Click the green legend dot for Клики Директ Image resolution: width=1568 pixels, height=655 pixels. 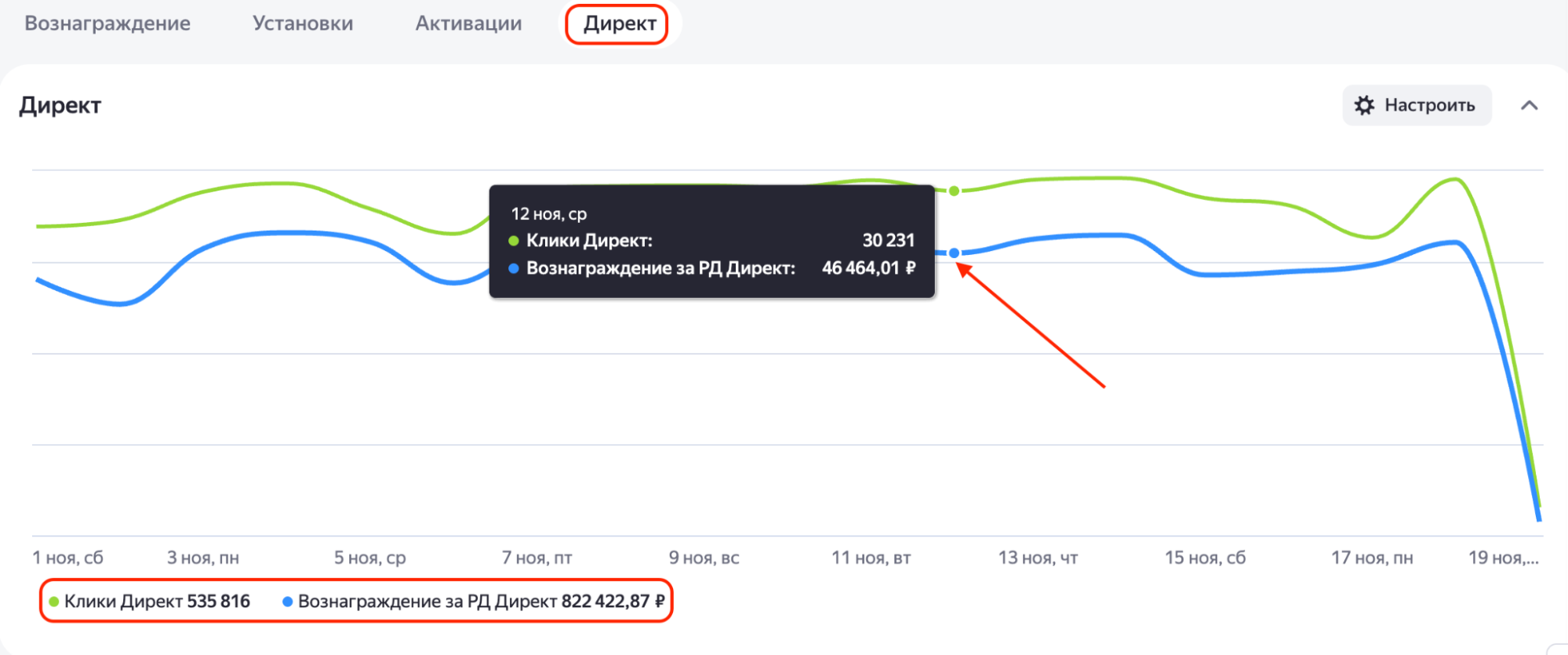54,602
